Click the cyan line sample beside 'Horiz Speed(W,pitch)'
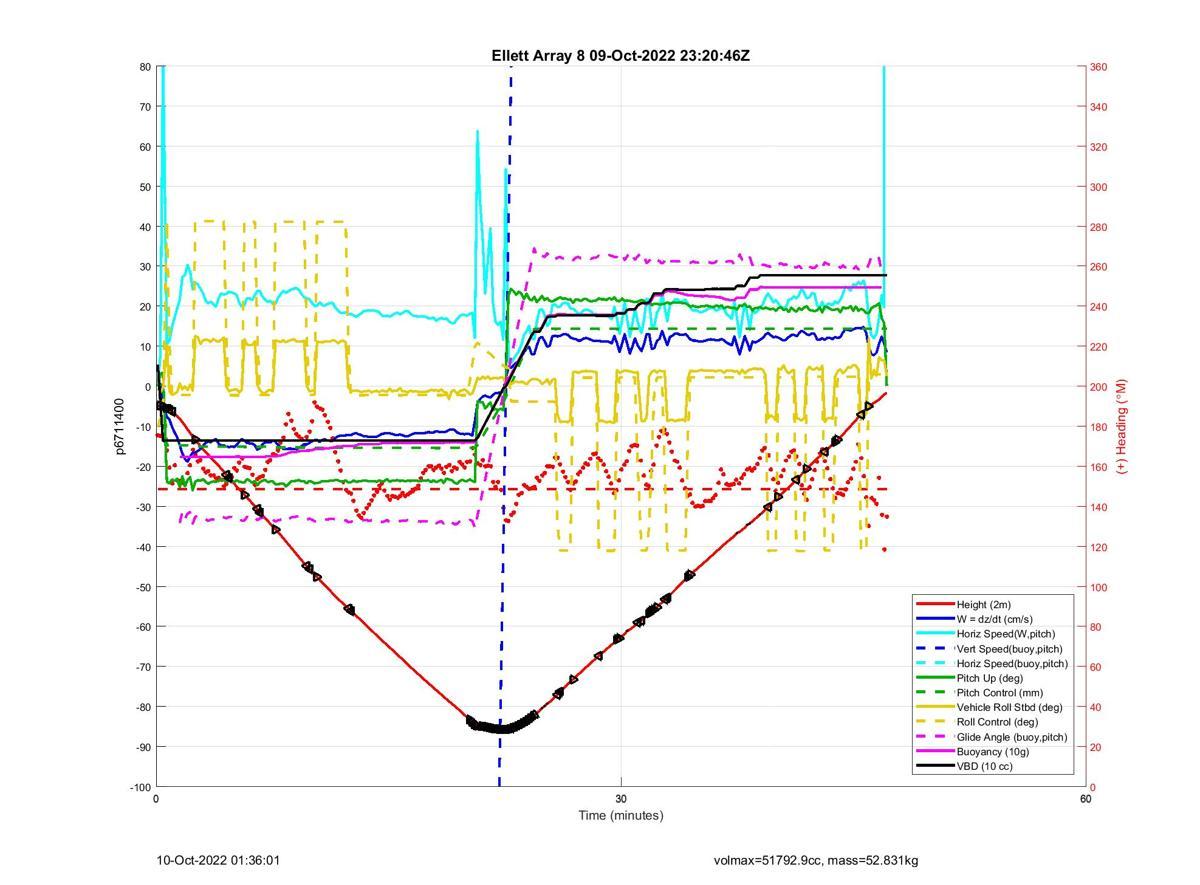 [x=935, y=634]
